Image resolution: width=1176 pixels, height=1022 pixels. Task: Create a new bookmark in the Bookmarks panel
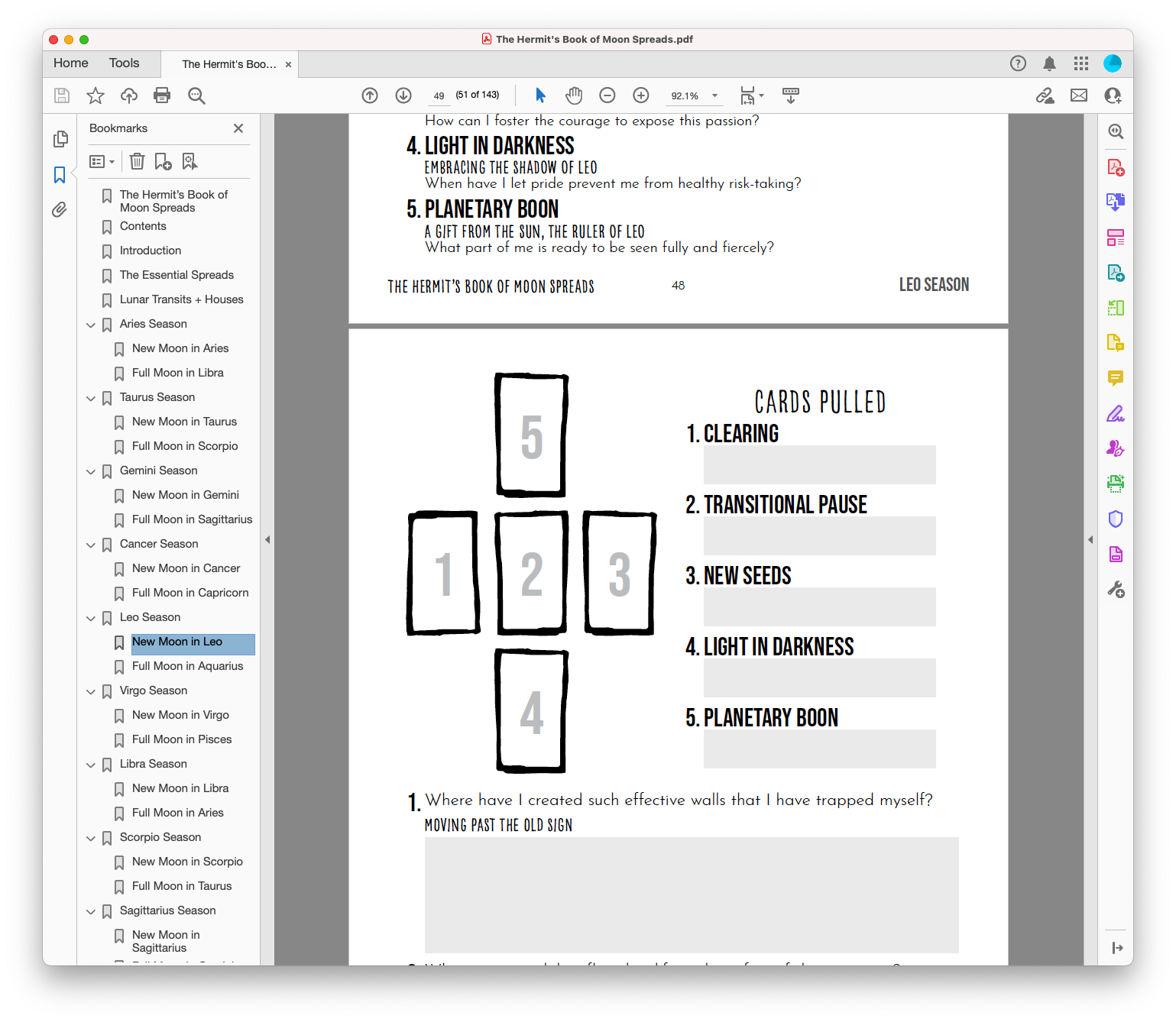tap(162, 161)
